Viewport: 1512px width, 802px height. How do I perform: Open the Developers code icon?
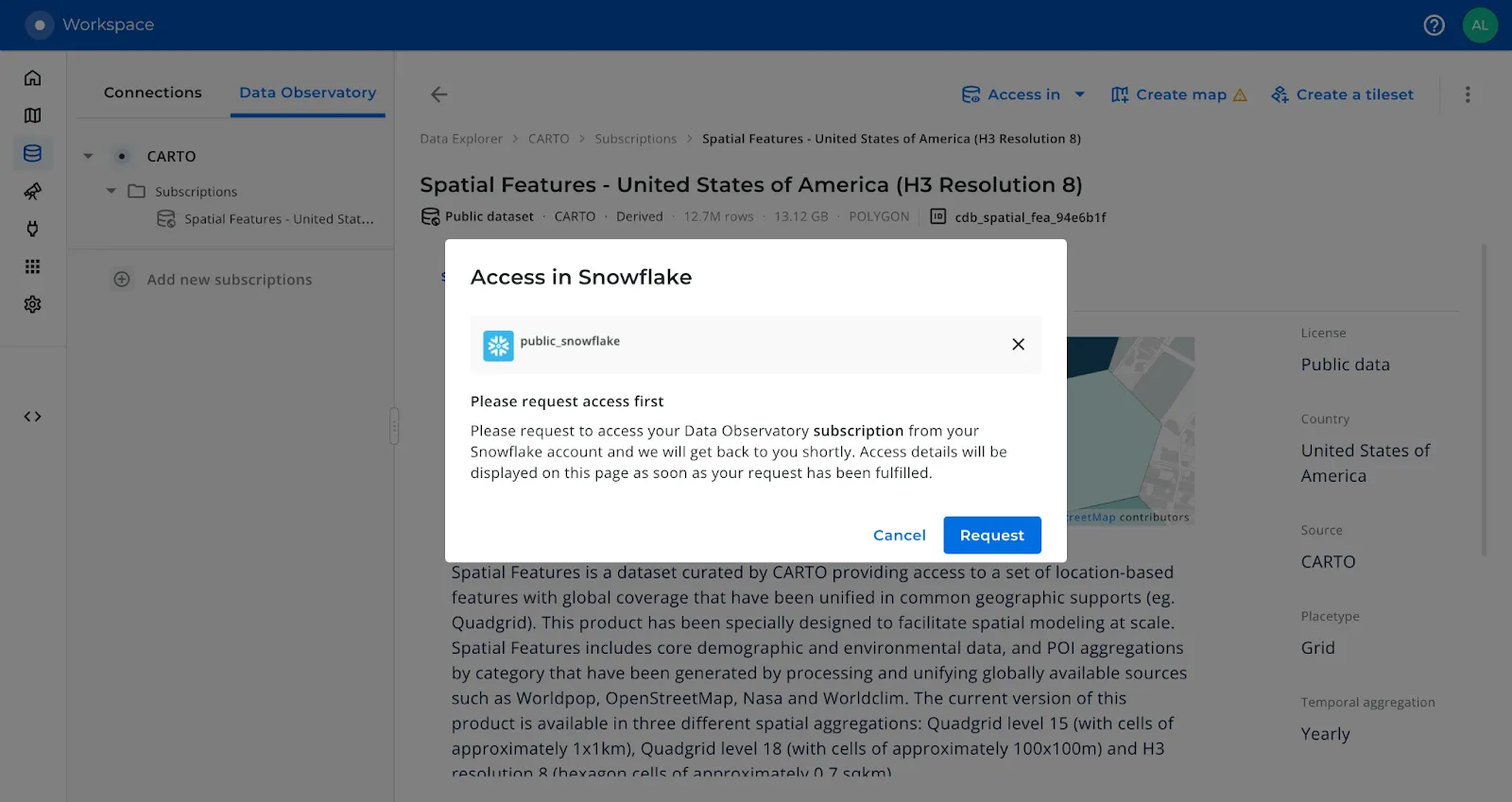(32, 416)
